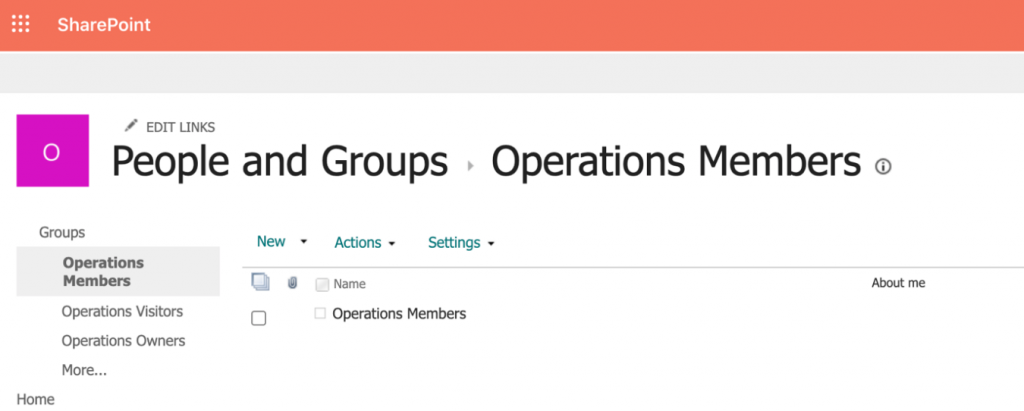Open Operations Owners group

click(x=123, y=341)
